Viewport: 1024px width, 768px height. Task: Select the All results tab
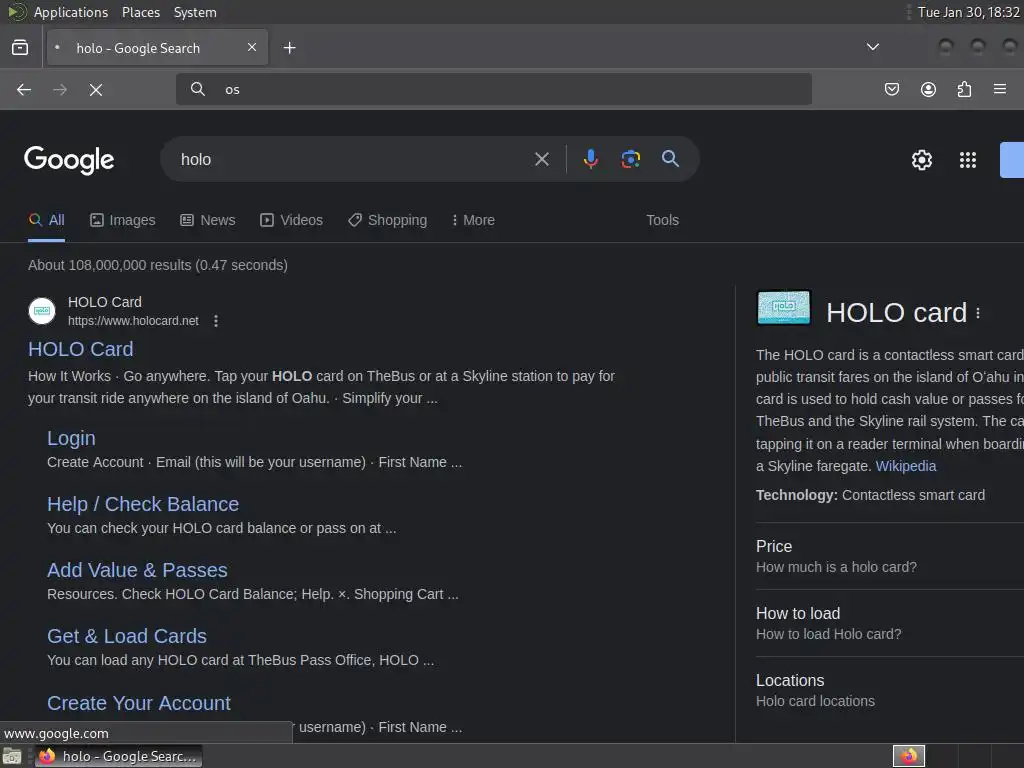tap(46, 220)
